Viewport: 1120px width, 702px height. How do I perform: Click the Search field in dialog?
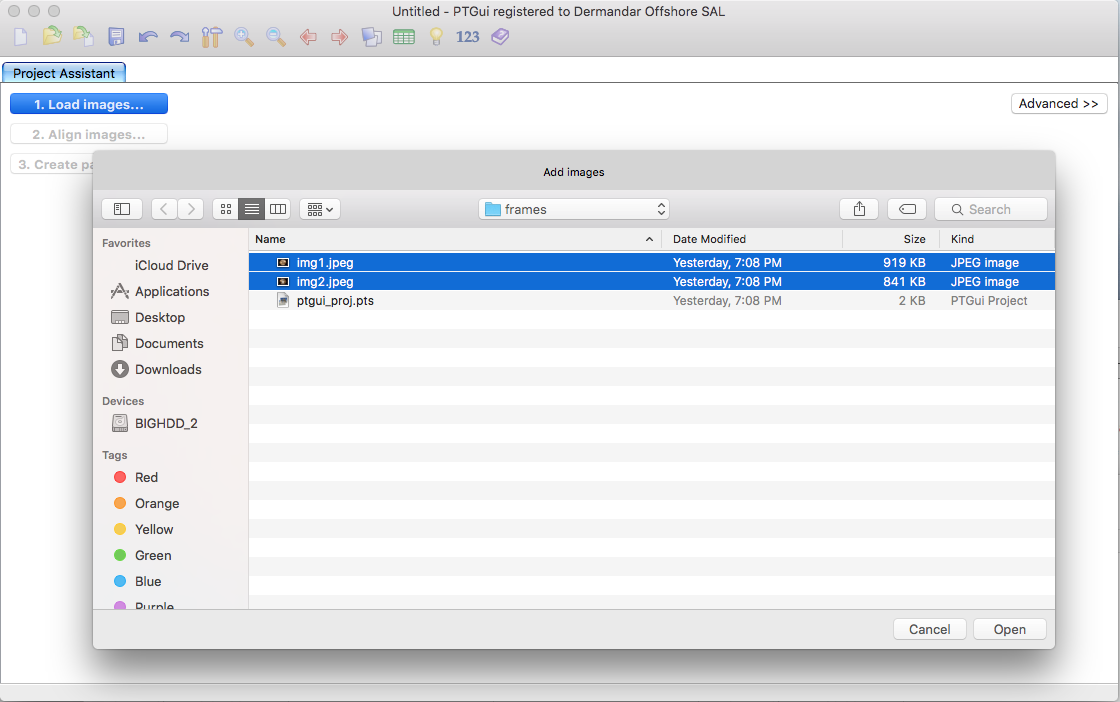coord(990,209)
